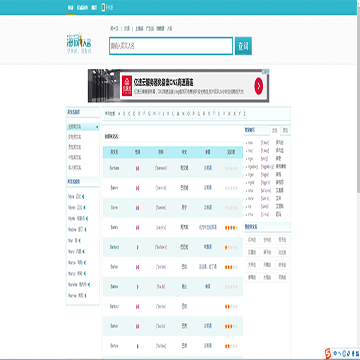
Task: Click the teal search button next to input
Action: [x=243, y=46]
